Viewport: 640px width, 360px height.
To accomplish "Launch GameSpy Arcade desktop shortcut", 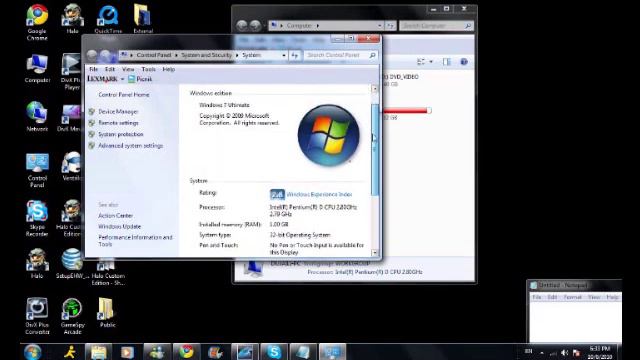I will click(72, 316).
